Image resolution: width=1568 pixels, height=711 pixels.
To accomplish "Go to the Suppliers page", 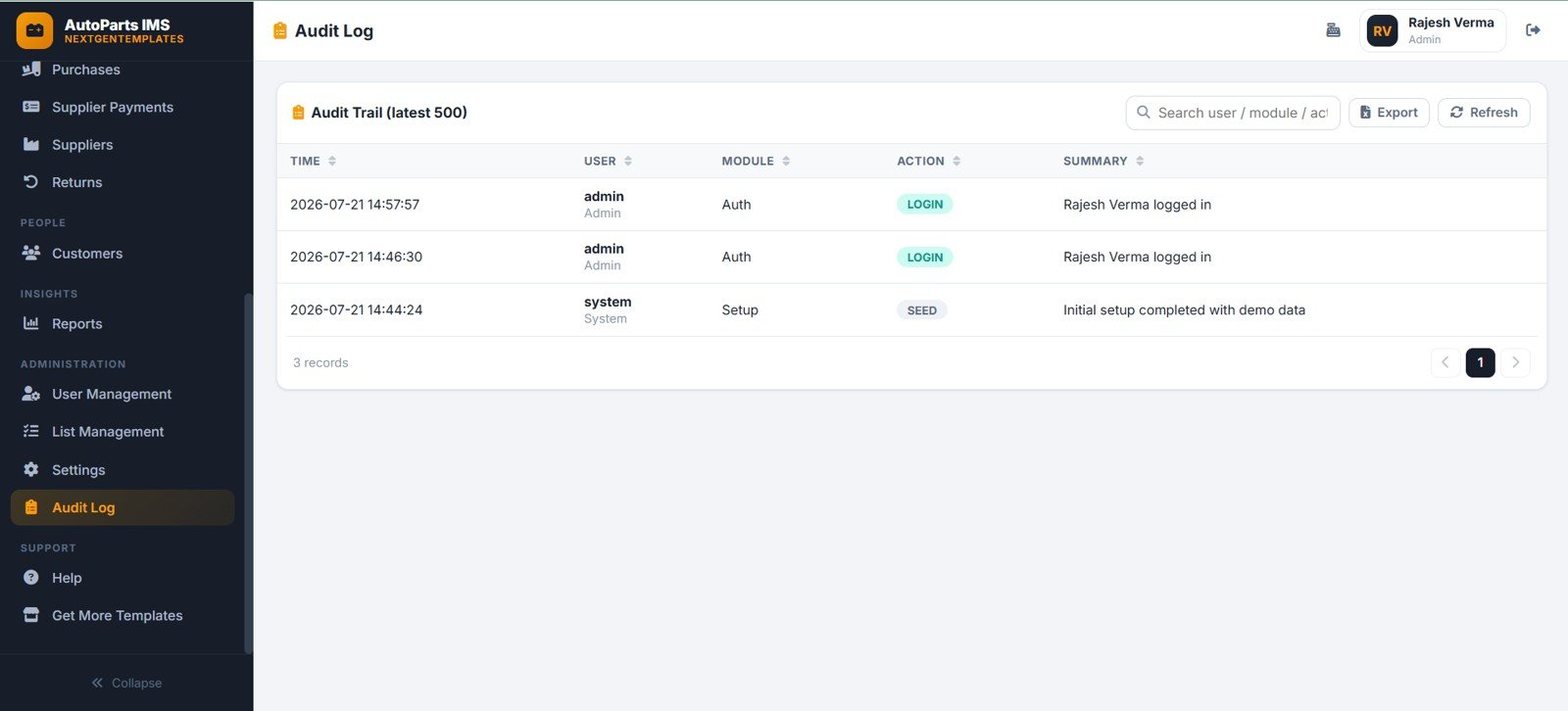I will tap(122, 144).
